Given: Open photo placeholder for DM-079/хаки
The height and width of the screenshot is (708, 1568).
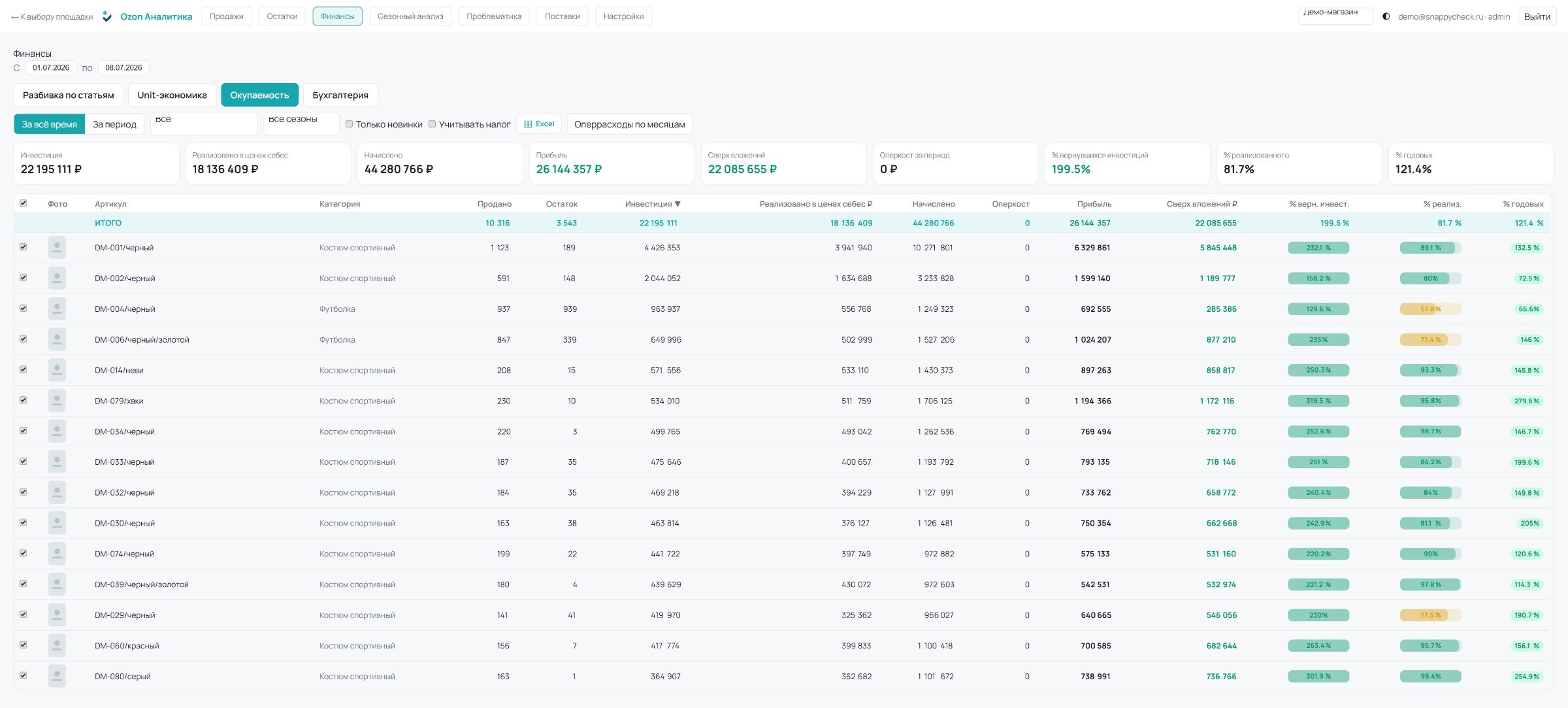Looking at the screenshot, I should click(x=57, y=401).
